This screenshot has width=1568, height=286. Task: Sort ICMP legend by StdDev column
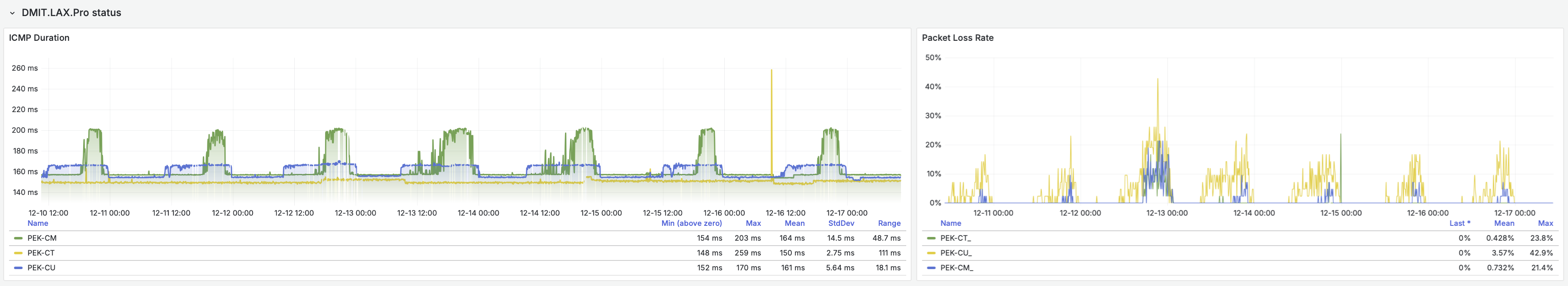click(841, 223)
